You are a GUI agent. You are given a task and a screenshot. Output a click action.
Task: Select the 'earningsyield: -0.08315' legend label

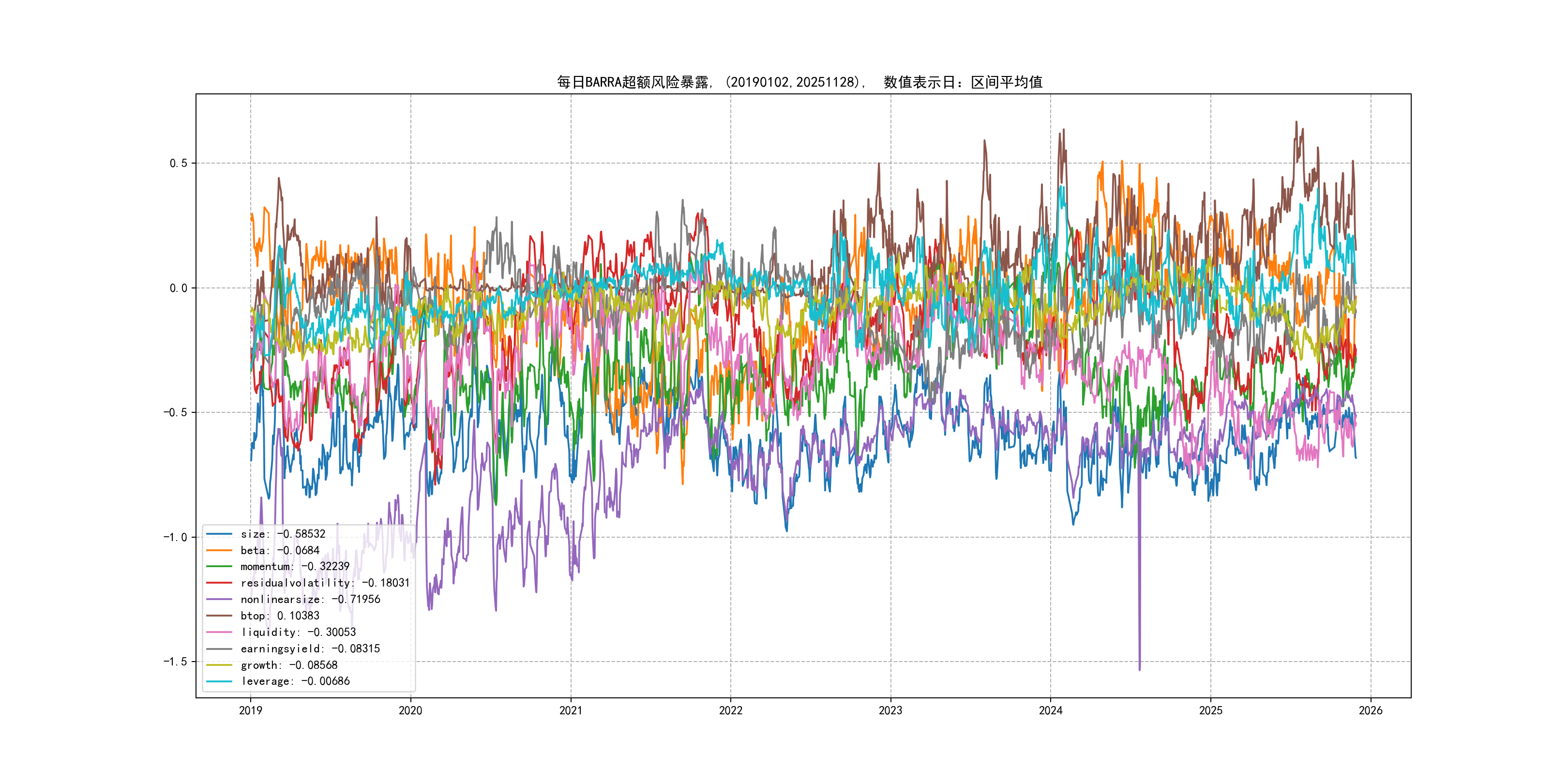click(310, 649)
